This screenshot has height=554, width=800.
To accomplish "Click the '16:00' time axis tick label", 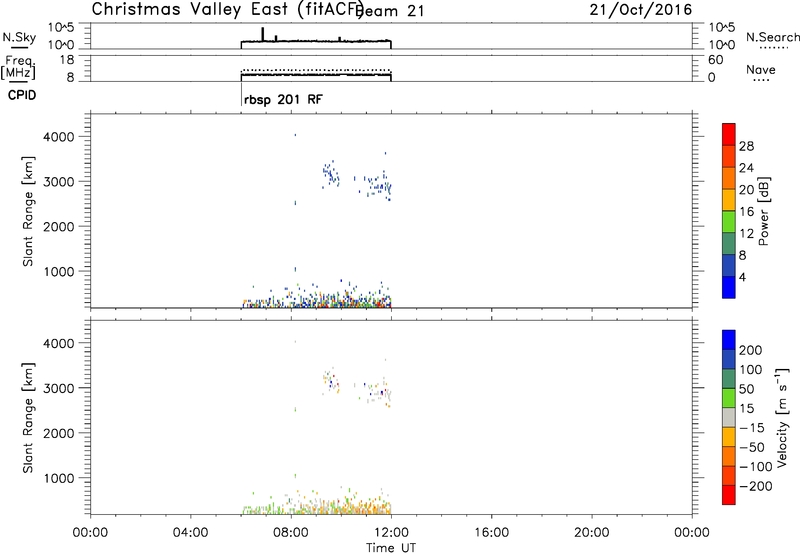I will coord(491,533).
